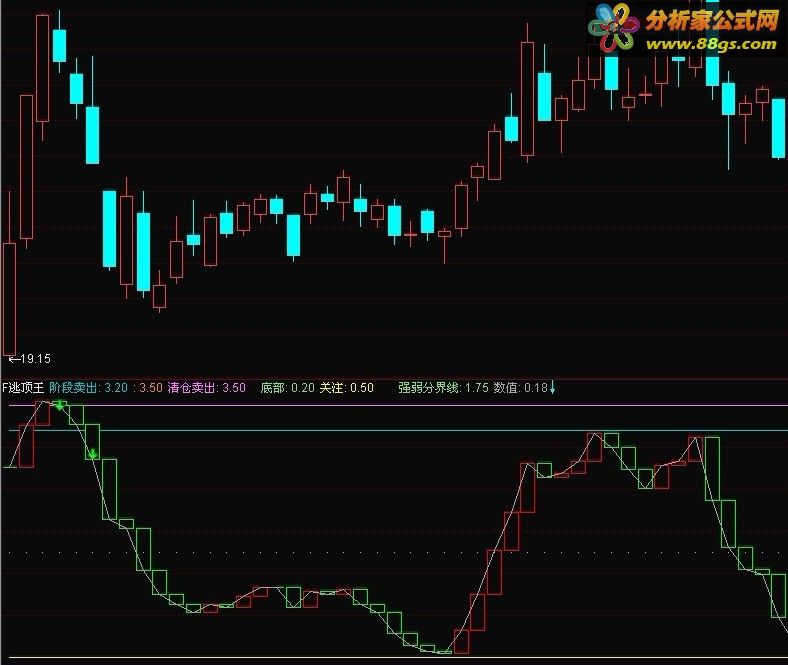Click the F逃顶王 indicator name

pos(23,388)
